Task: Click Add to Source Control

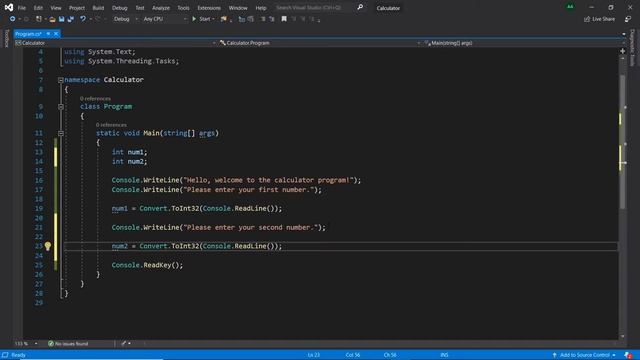Action: [x=584, y=355]
